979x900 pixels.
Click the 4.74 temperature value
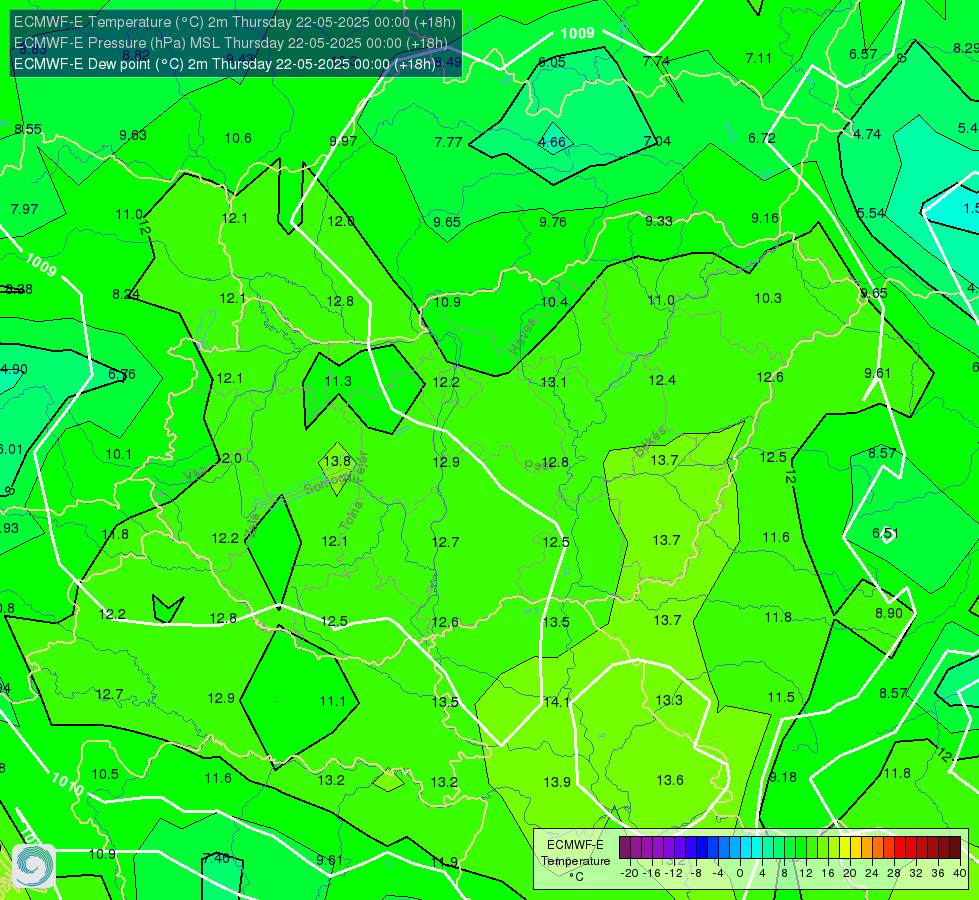click(x=867, y=135)
